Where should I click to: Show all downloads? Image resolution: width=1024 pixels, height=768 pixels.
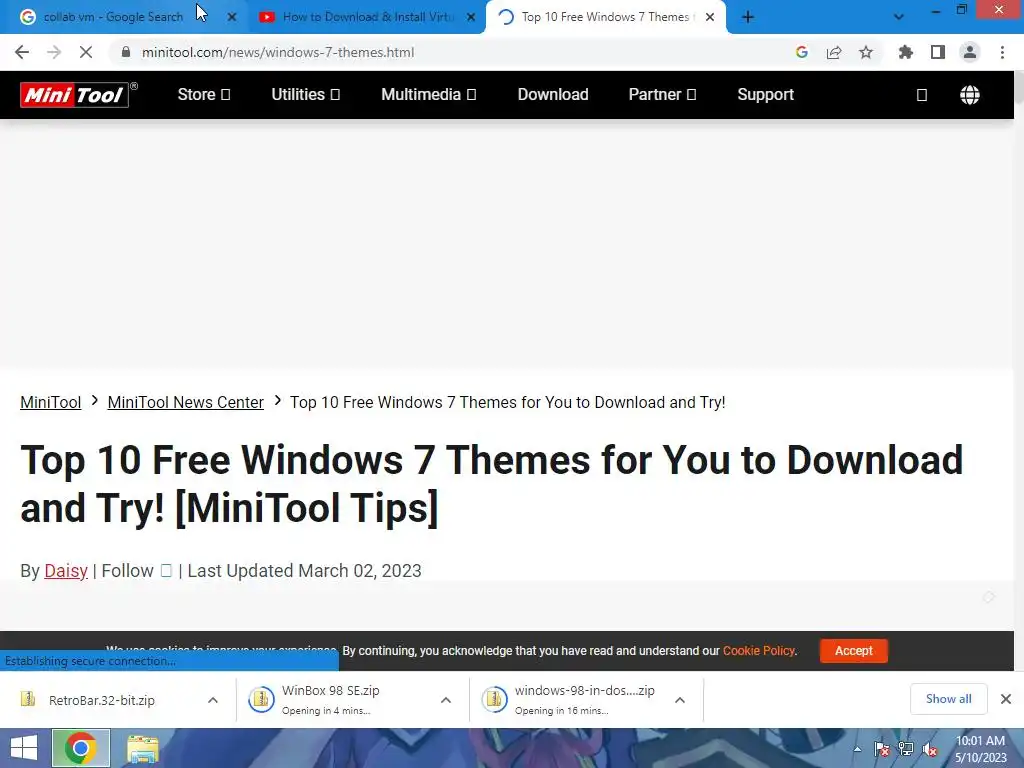point(948,699)
